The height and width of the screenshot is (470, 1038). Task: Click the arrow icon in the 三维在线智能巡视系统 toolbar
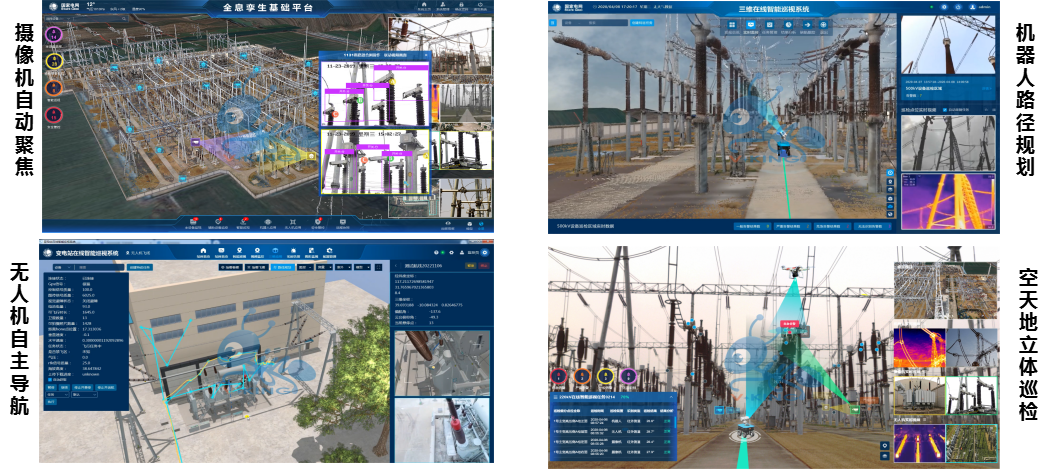click(808, 24)
